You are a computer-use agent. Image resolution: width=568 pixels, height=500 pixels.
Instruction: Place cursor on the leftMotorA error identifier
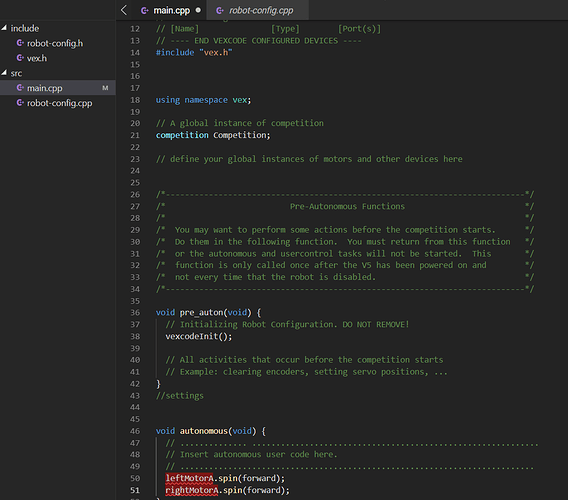click(x=189, y=478)
